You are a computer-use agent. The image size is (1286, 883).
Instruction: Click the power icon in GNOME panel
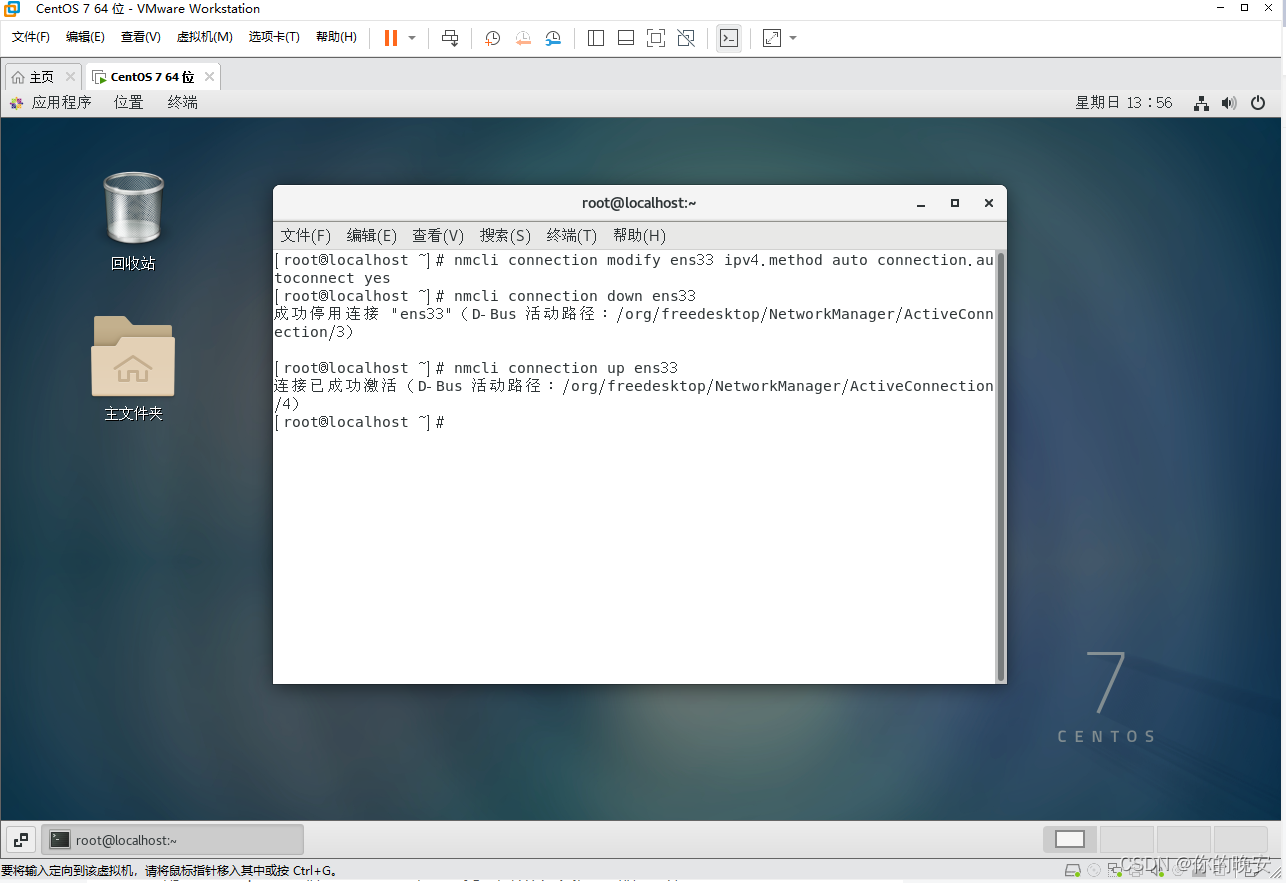(x=1258, y=103)
